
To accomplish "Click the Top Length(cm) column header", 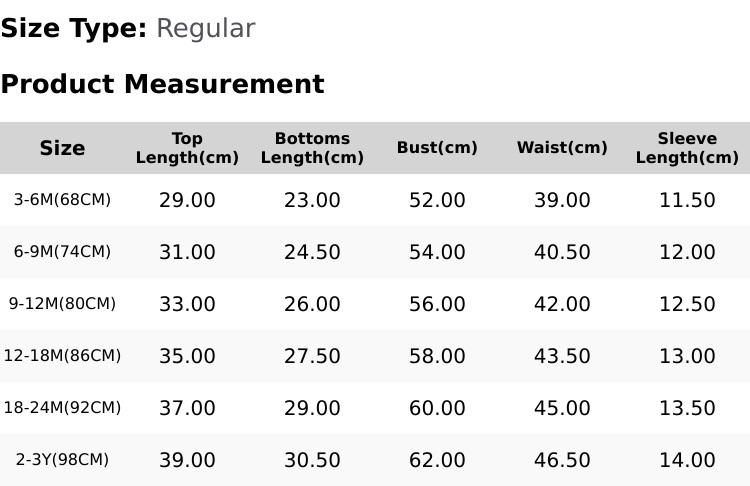I will pyautogui.click(x=187, y=148).
